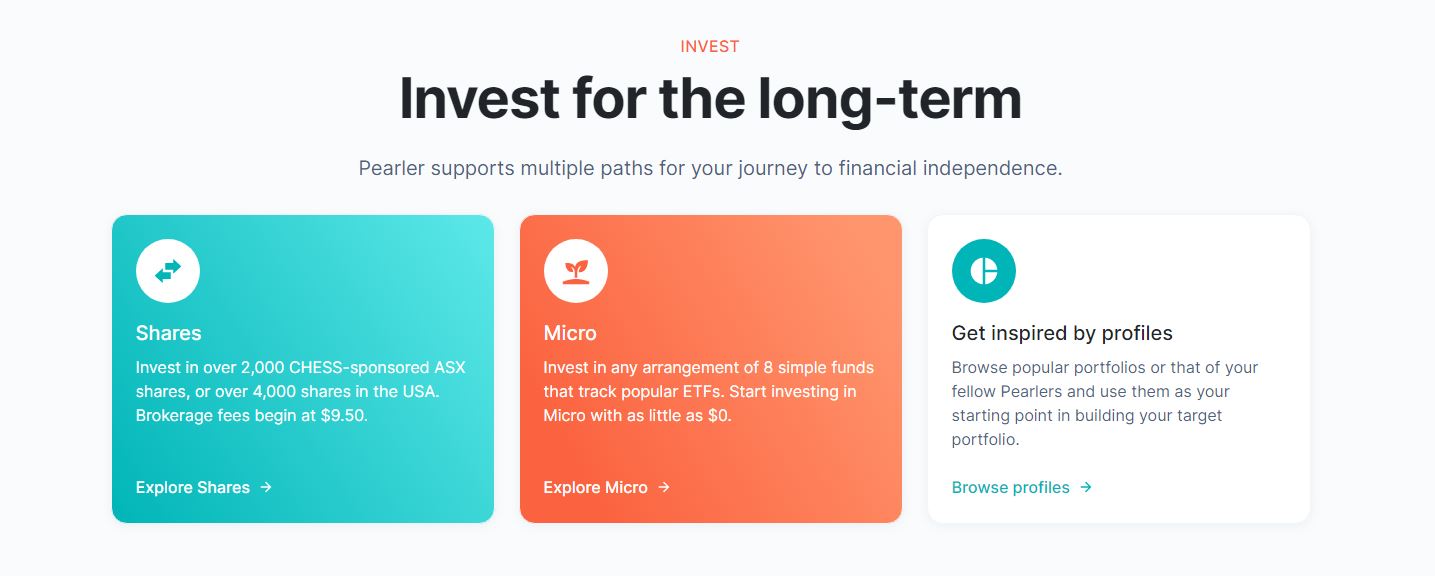Click the arrow after Browse profiles
The height and width of the screenshot is (576, 1435).
[x=1084, y=488]
